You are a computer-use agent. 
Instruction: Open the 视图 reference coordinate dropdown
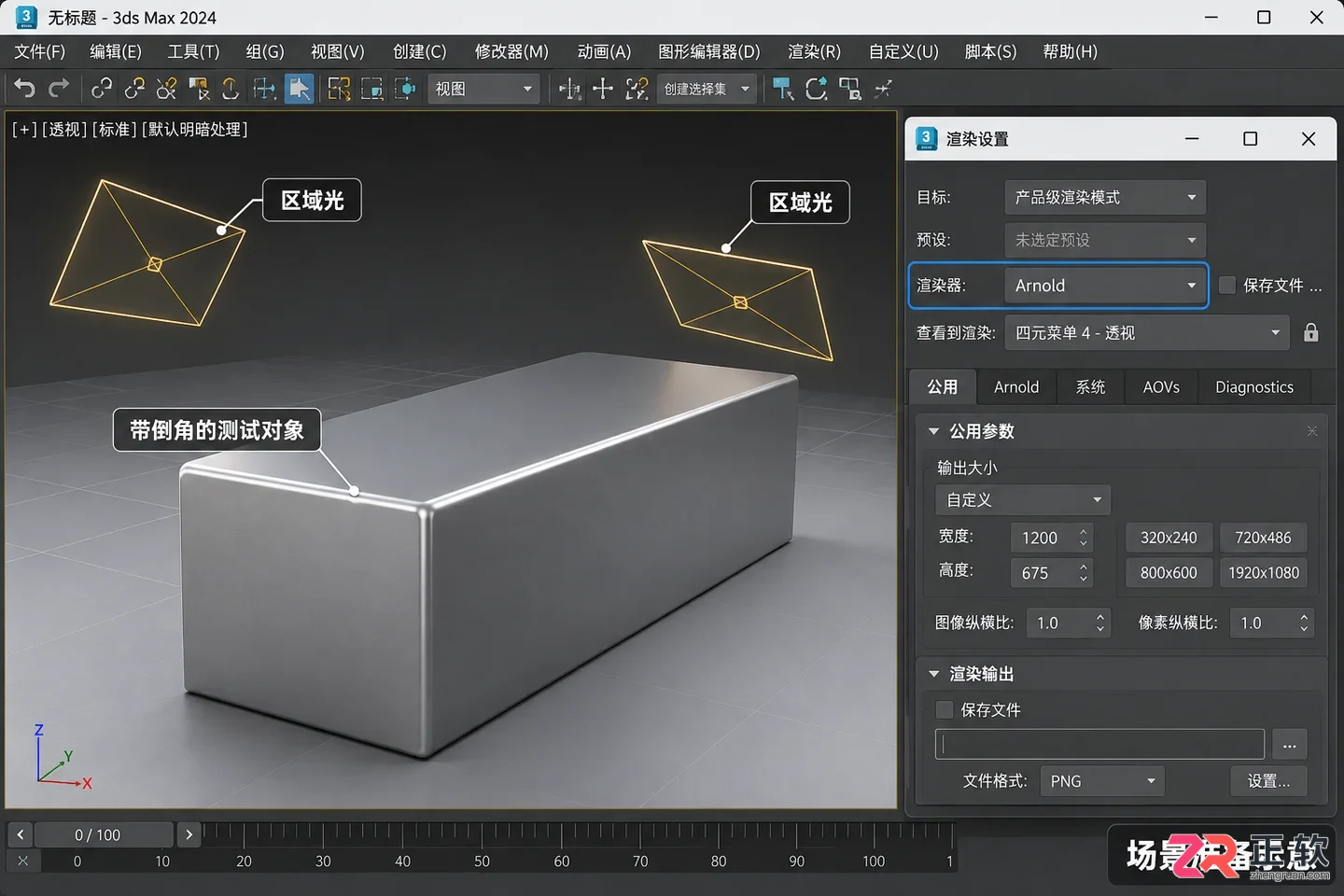tap(483, 89)
